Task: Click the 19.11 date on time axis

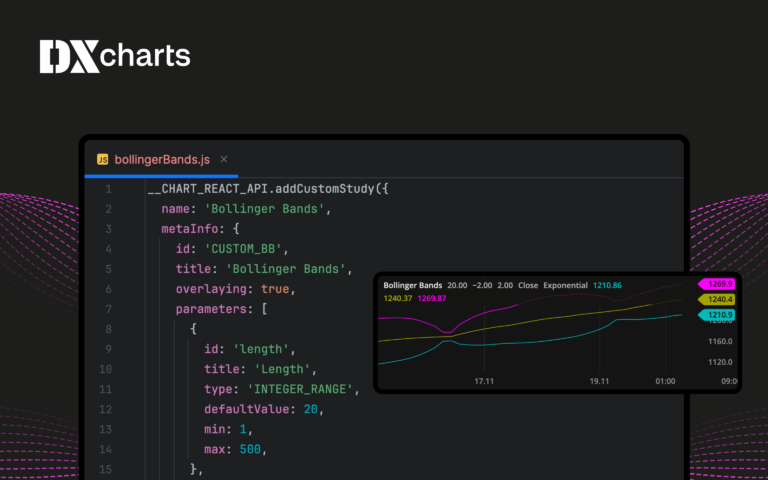Action: tap(600, 381)
